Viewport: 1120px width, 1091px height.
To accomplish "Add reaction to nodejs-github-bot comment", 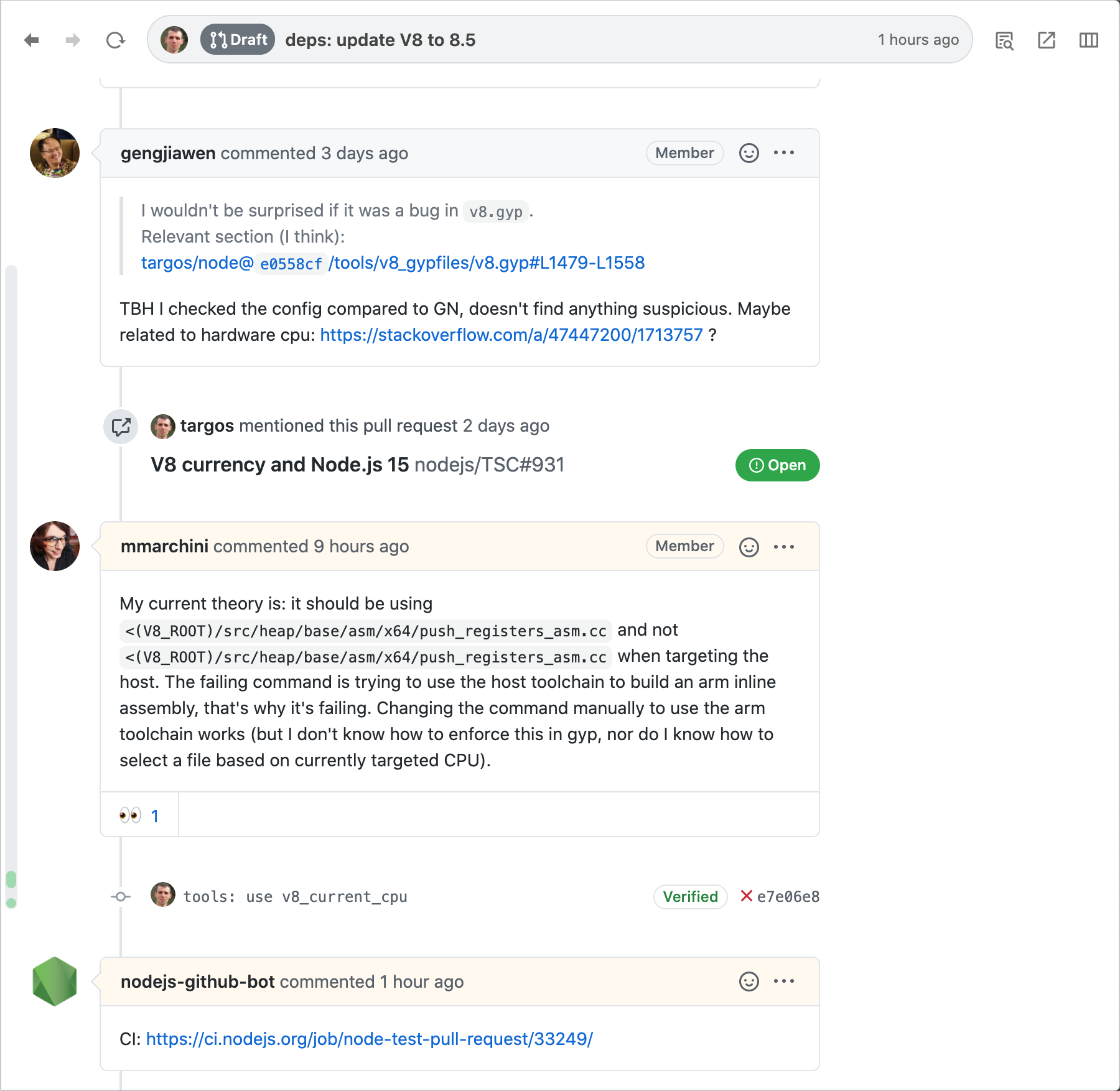I will click(x=749, y=982).
